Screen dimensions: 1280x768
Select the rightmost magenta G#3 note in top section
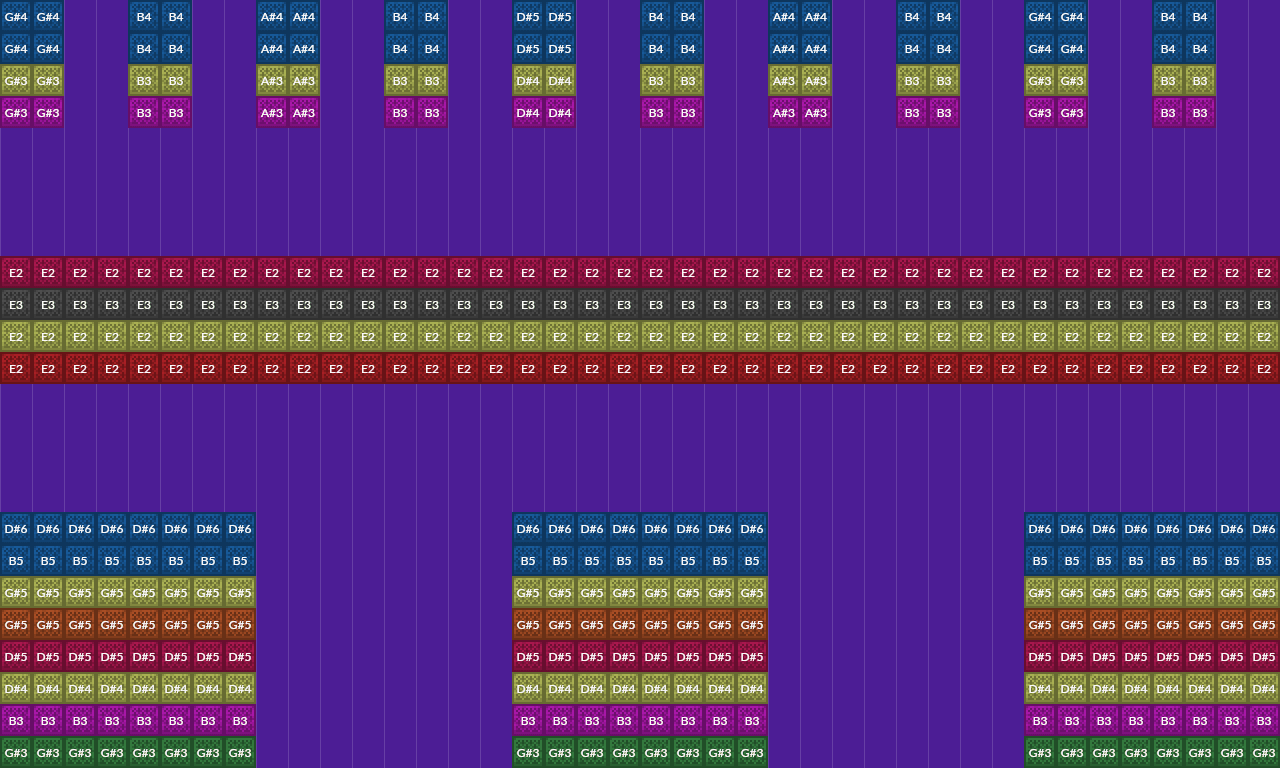(x=1072, y=113)
